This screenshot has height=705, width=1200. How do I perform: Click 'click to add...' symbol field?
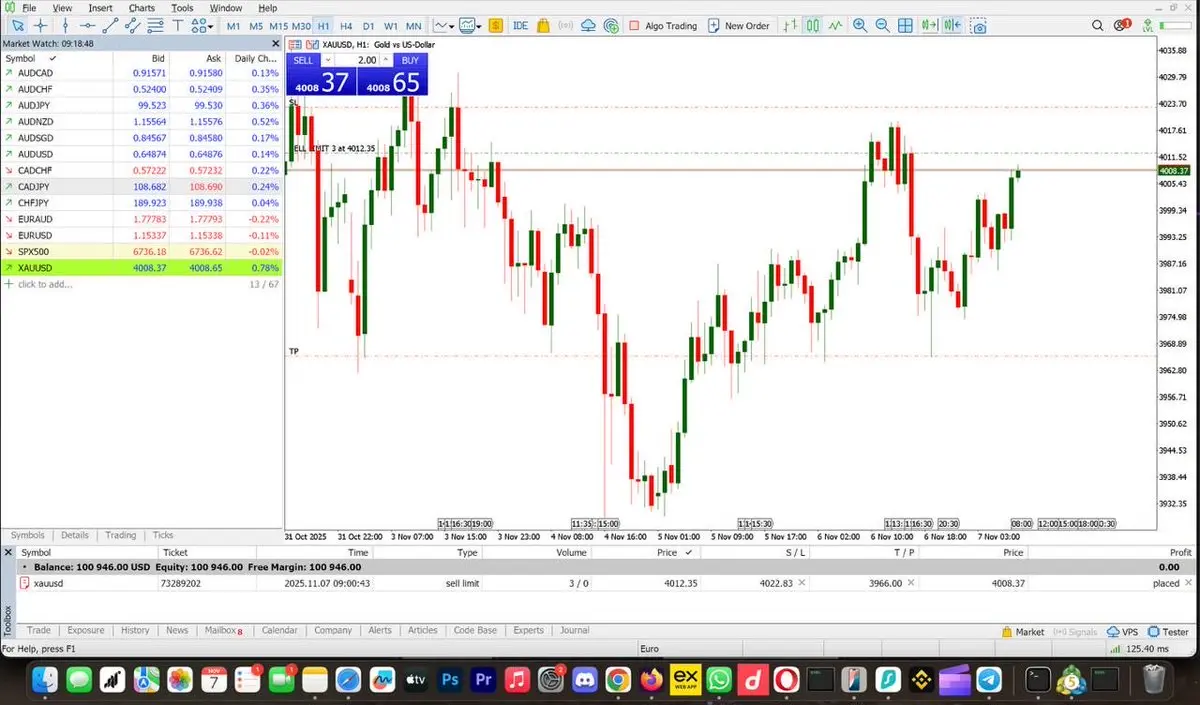[45, 284]
